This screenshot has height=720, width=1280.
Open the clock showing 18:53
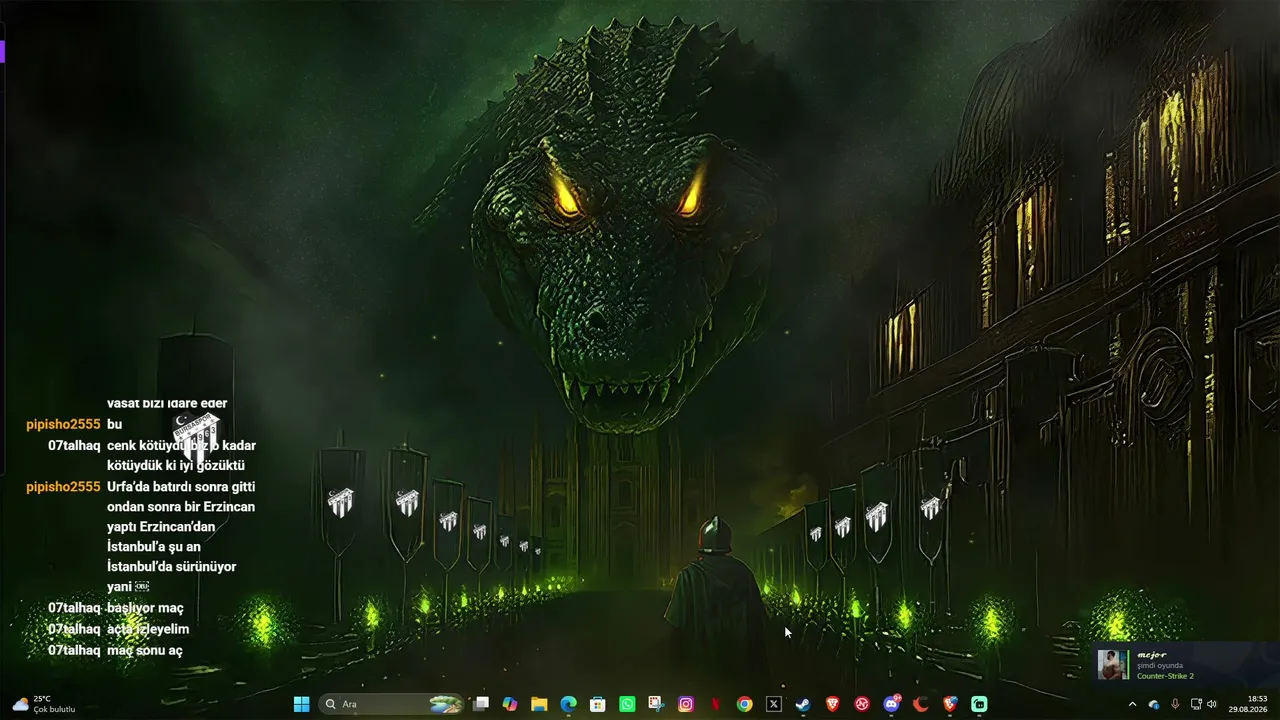[x=1248, y=704]
